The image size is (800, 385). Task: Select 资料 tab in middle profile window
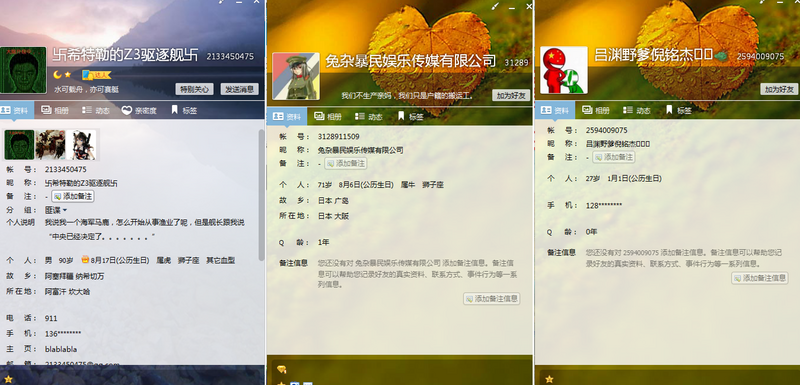tap(287, 116)
